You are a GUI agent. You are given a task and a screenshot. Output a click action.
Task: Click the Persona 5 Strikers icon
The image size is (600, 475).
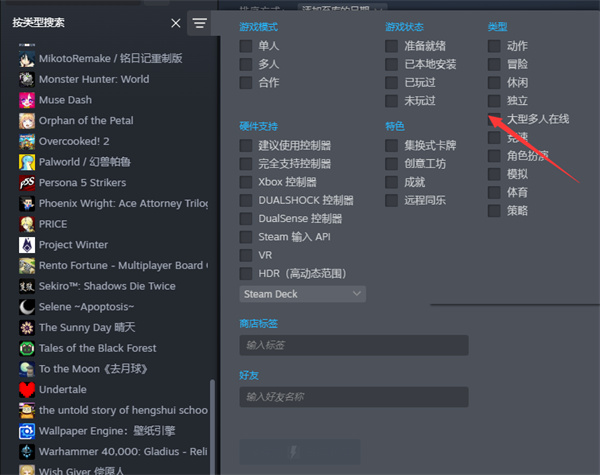point(27,183)
